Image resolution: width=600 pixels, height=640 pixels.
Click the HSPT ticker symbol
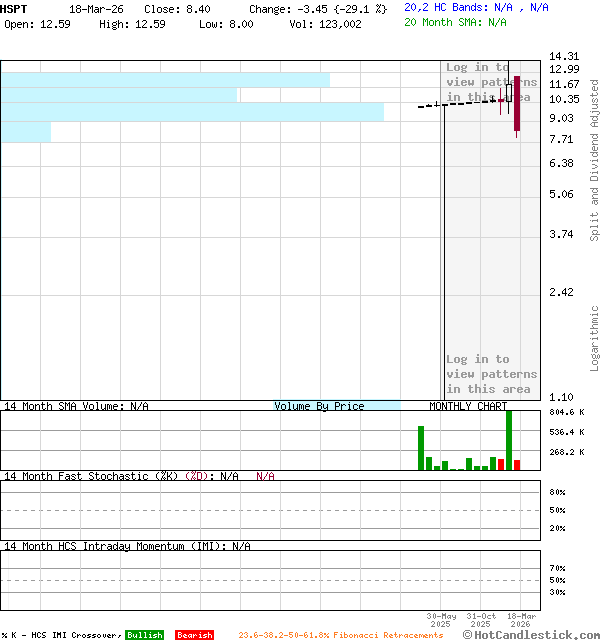point(15,8)
